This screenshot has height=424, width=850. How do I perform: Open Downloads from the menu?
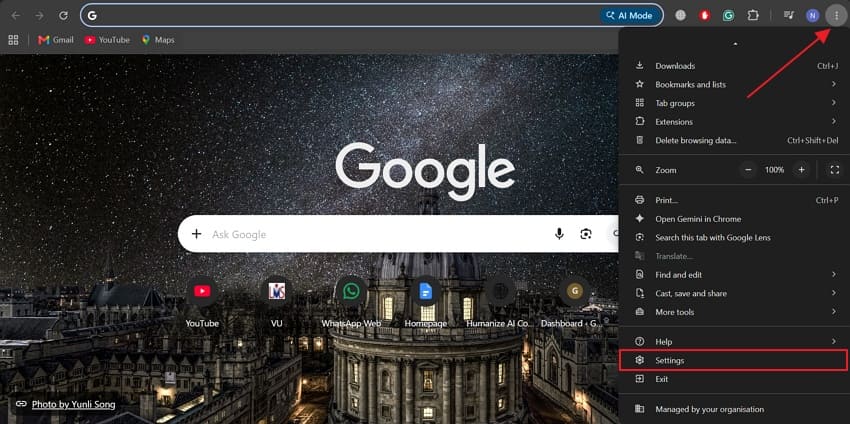click(x=735, y=66)
